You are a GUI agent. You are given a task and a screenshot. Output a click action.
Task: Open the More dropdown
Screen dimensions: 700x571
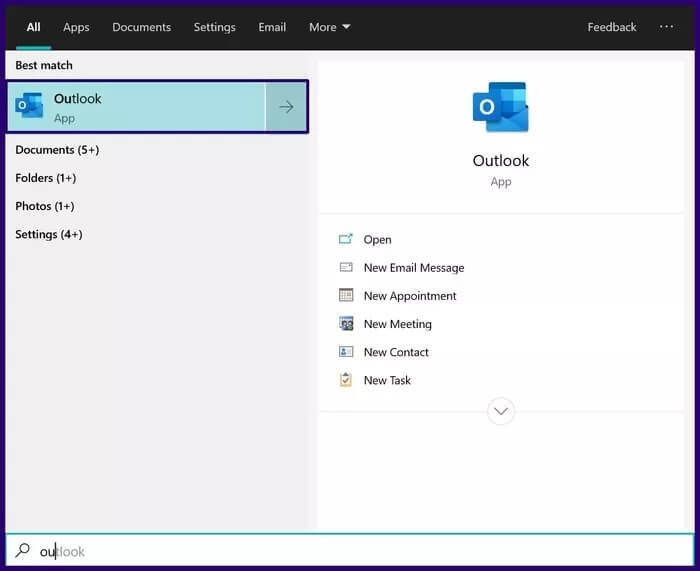click(329, 27)
